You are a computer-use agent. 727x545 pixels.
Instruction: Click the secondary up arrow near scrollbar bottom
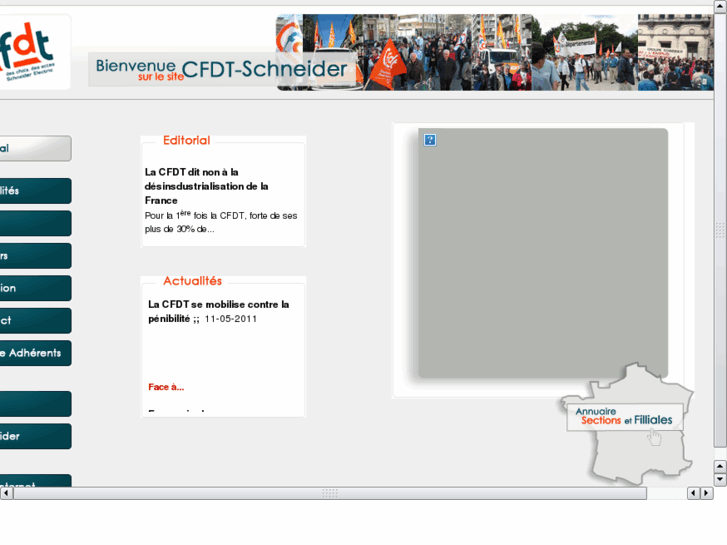(720, 466)
